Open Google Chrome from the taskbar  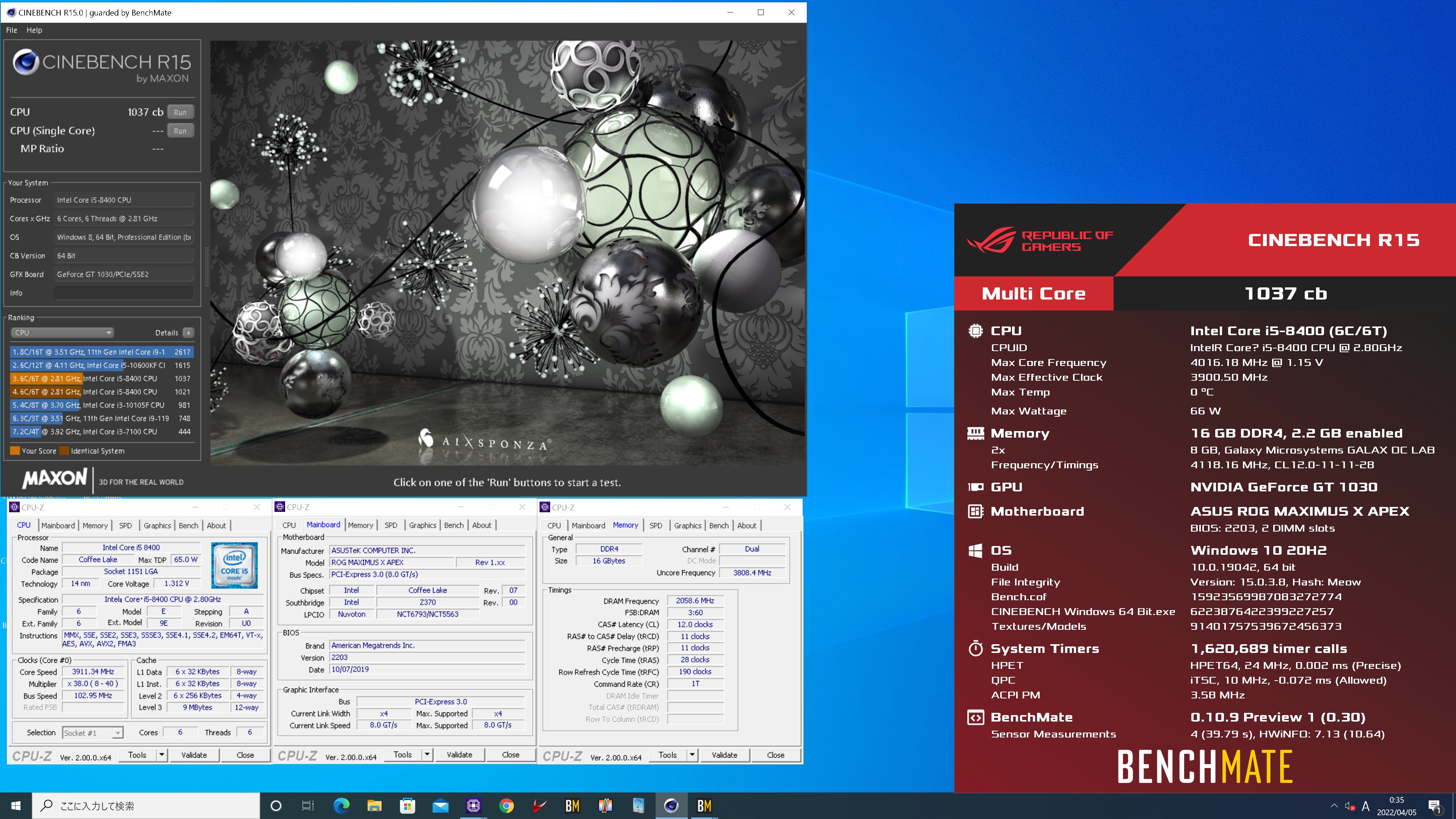coord(507,805)
